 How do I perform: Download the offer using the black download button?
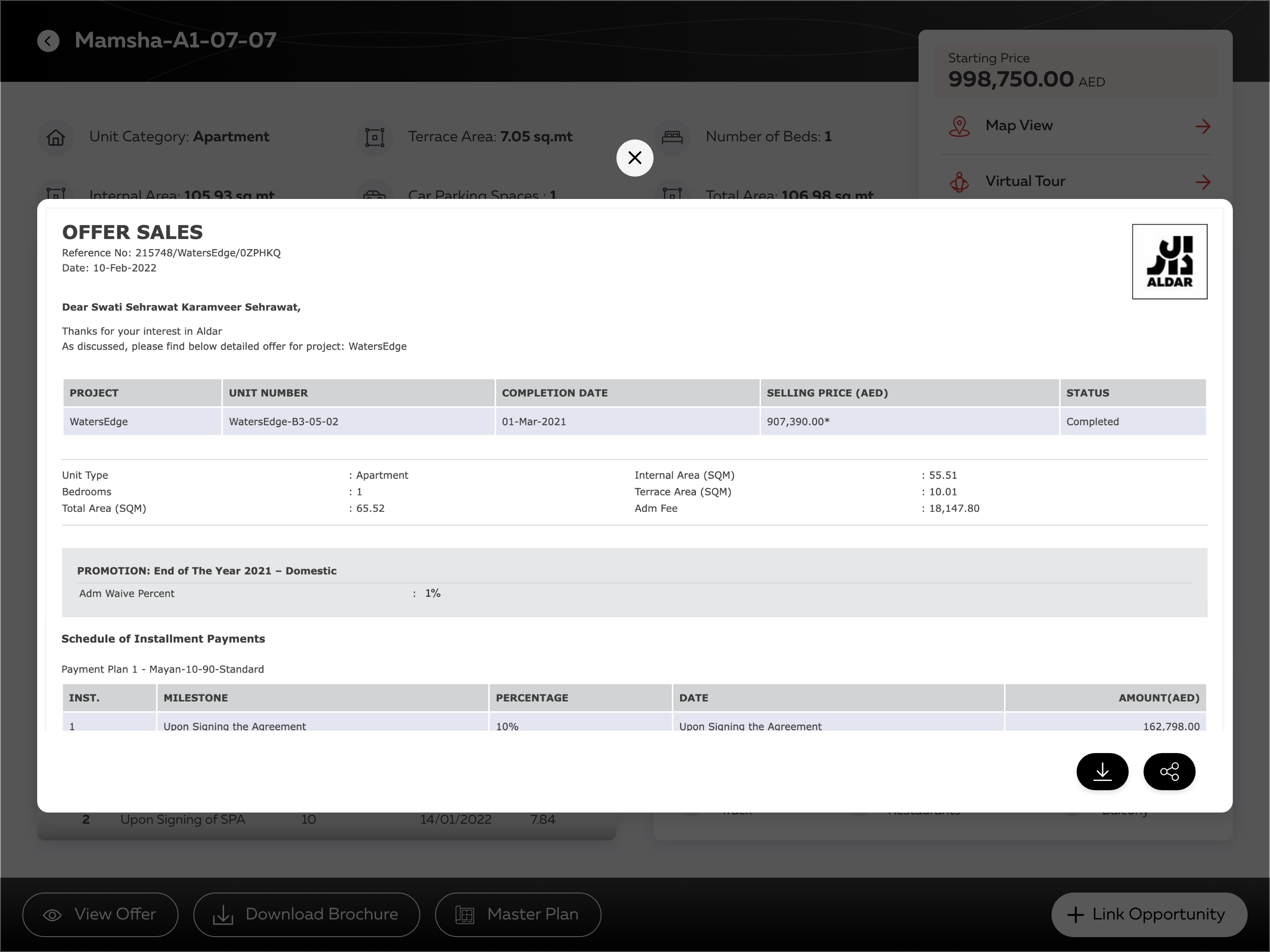coord(1102,771)
